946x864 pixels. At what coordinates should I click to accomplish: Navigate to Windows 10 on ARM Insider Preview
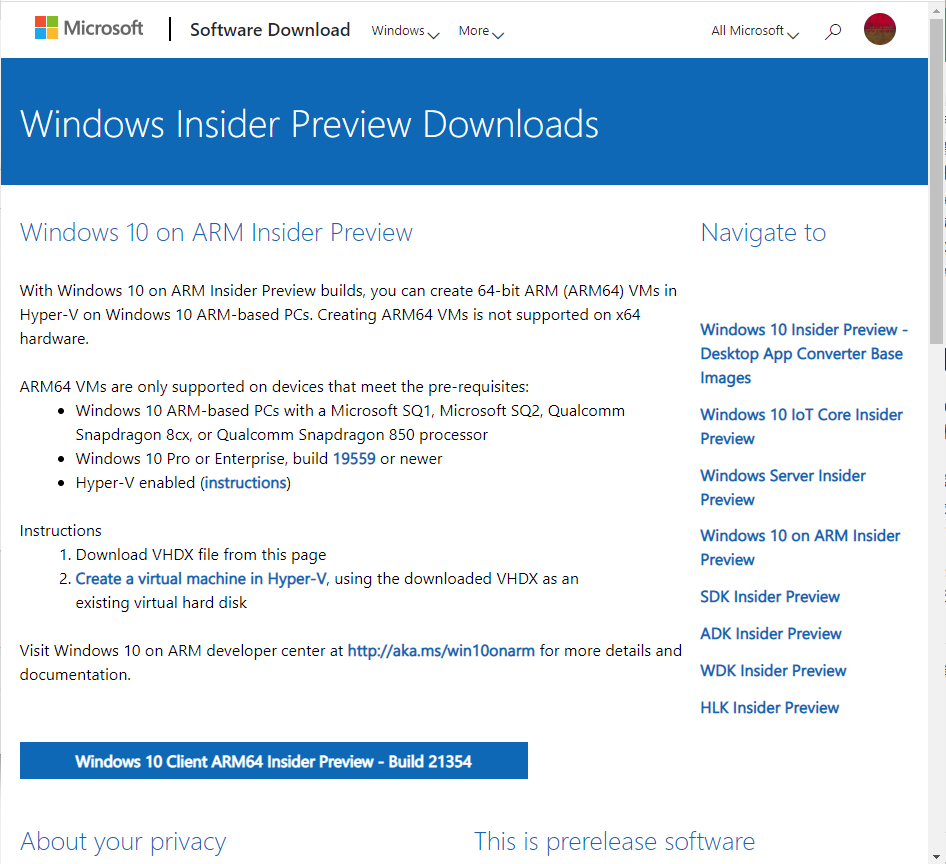click(x=800, y=547)
